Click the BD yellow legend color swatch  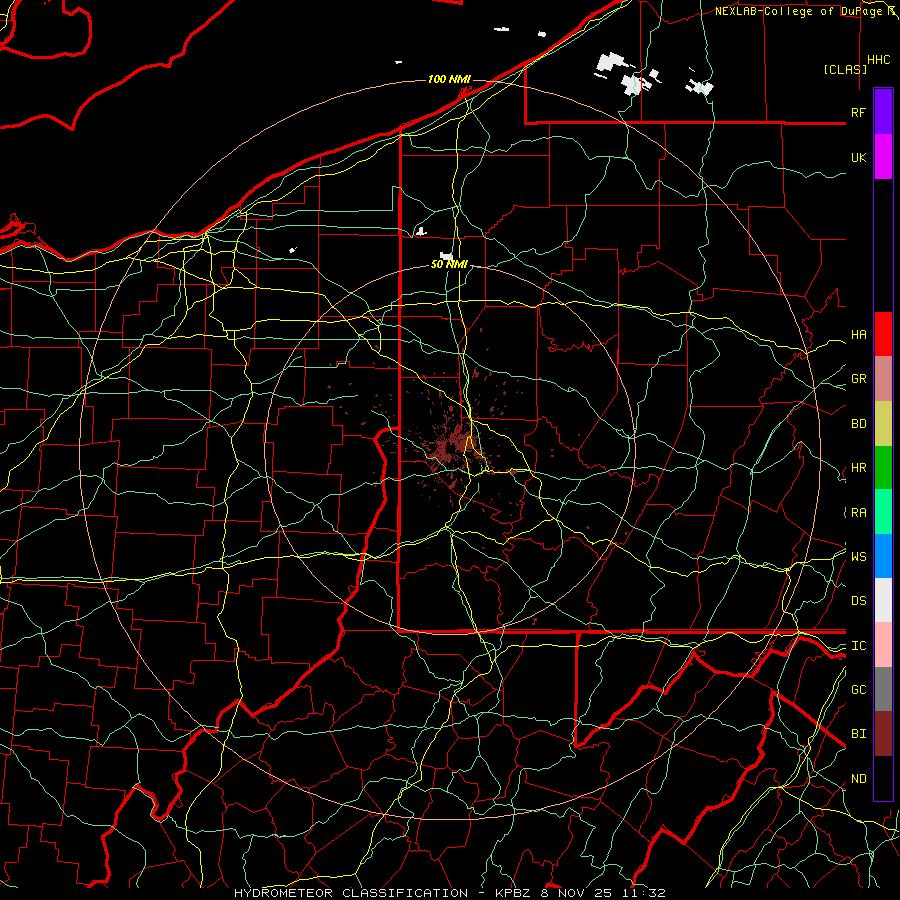883,423
